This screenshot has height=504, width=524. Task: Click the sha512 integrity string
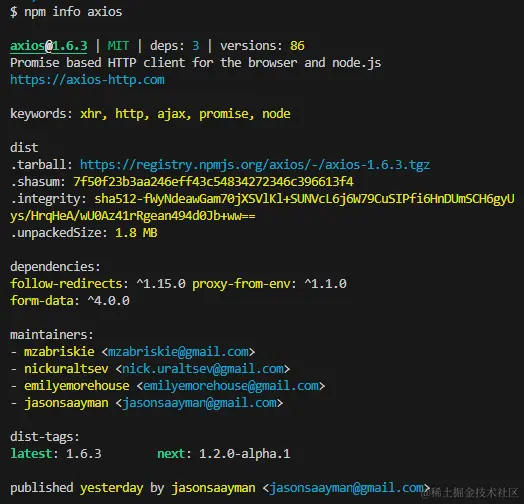click(x=262, y=207)
